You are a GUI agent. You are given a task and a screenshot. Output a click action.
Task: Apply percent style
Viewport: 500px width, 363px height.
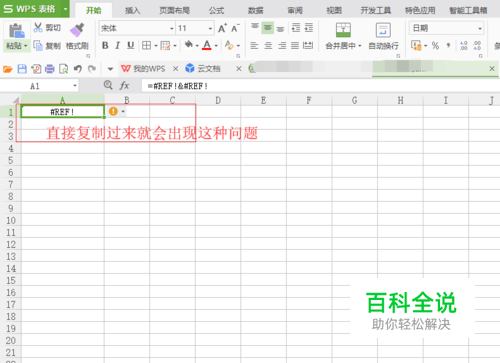coord(435,45)
